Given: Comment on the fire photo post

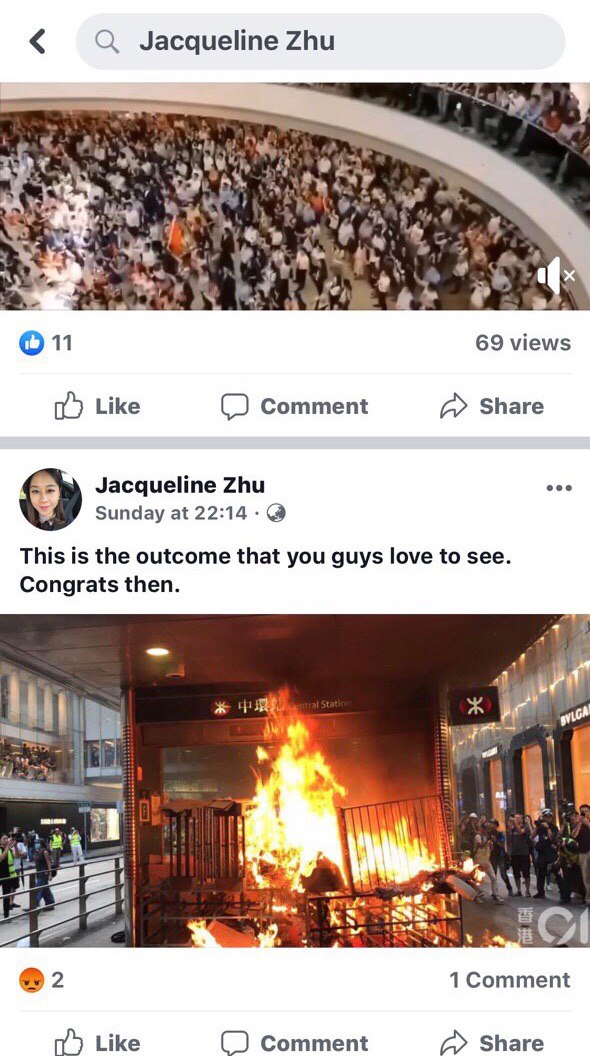Looking at the screenshot, I should point(294,1042).
